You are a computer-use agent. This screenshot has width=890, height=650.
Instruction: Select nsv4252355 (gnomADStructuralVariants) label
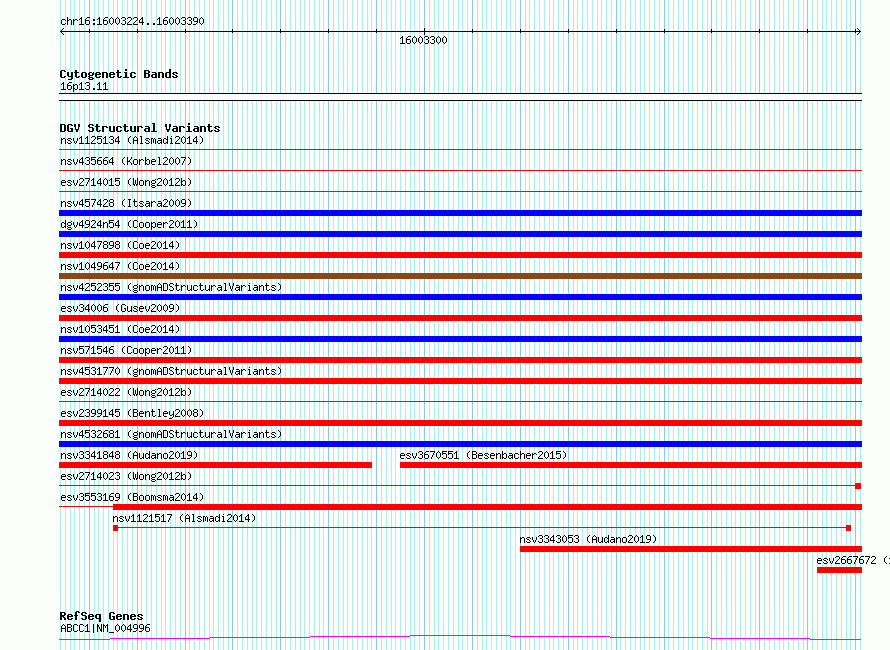pyautogui.click(x=171, y=287)
